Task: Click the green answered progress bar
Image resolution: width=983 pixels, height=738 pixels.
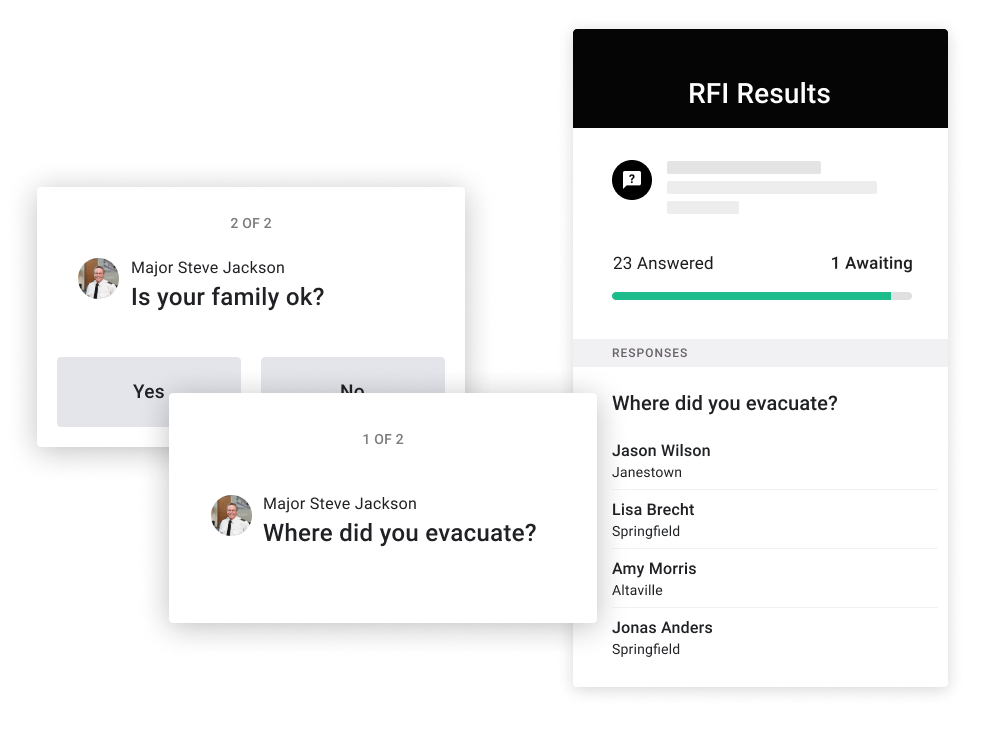Action: pyautogui.click(x=751, y=296)
